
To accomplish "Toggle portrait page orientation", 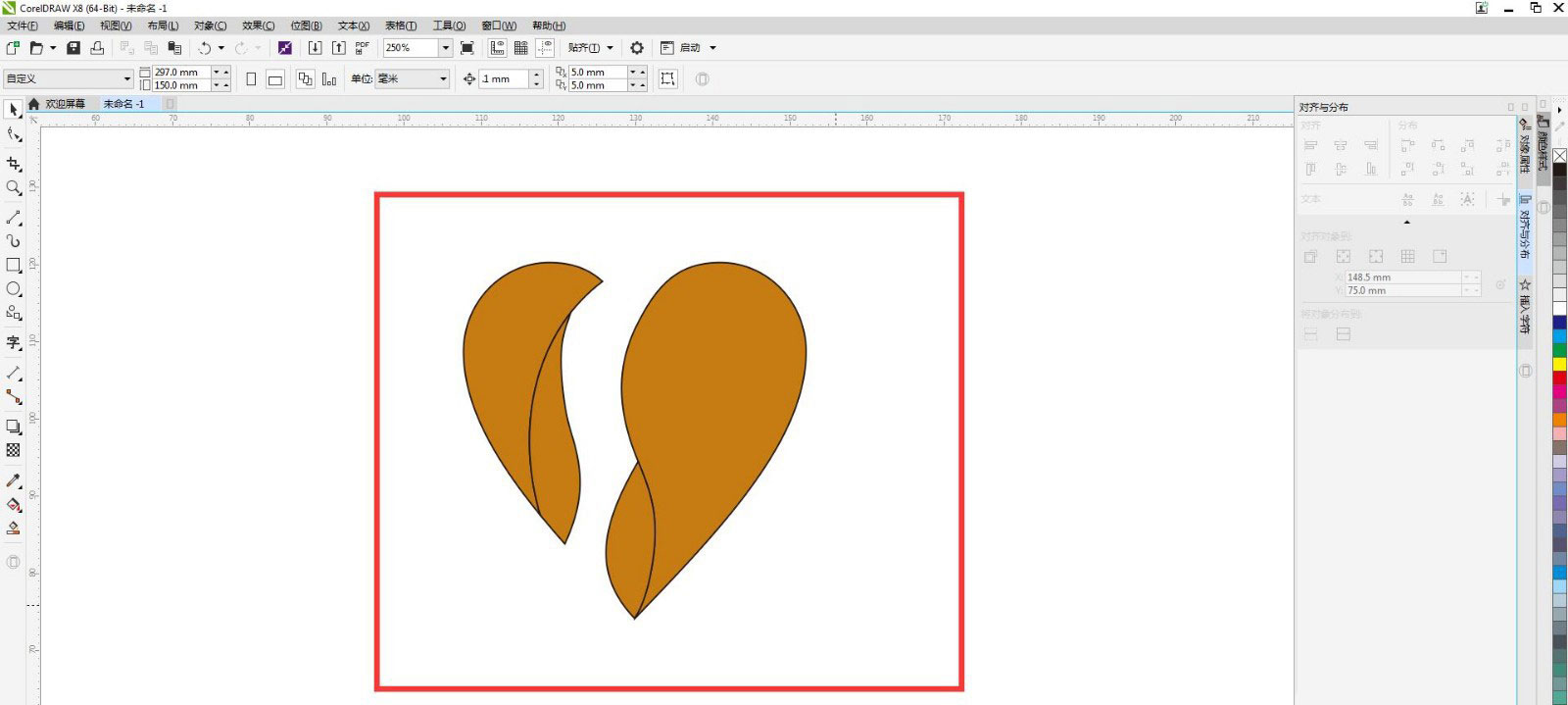I will tap(251, 79).
